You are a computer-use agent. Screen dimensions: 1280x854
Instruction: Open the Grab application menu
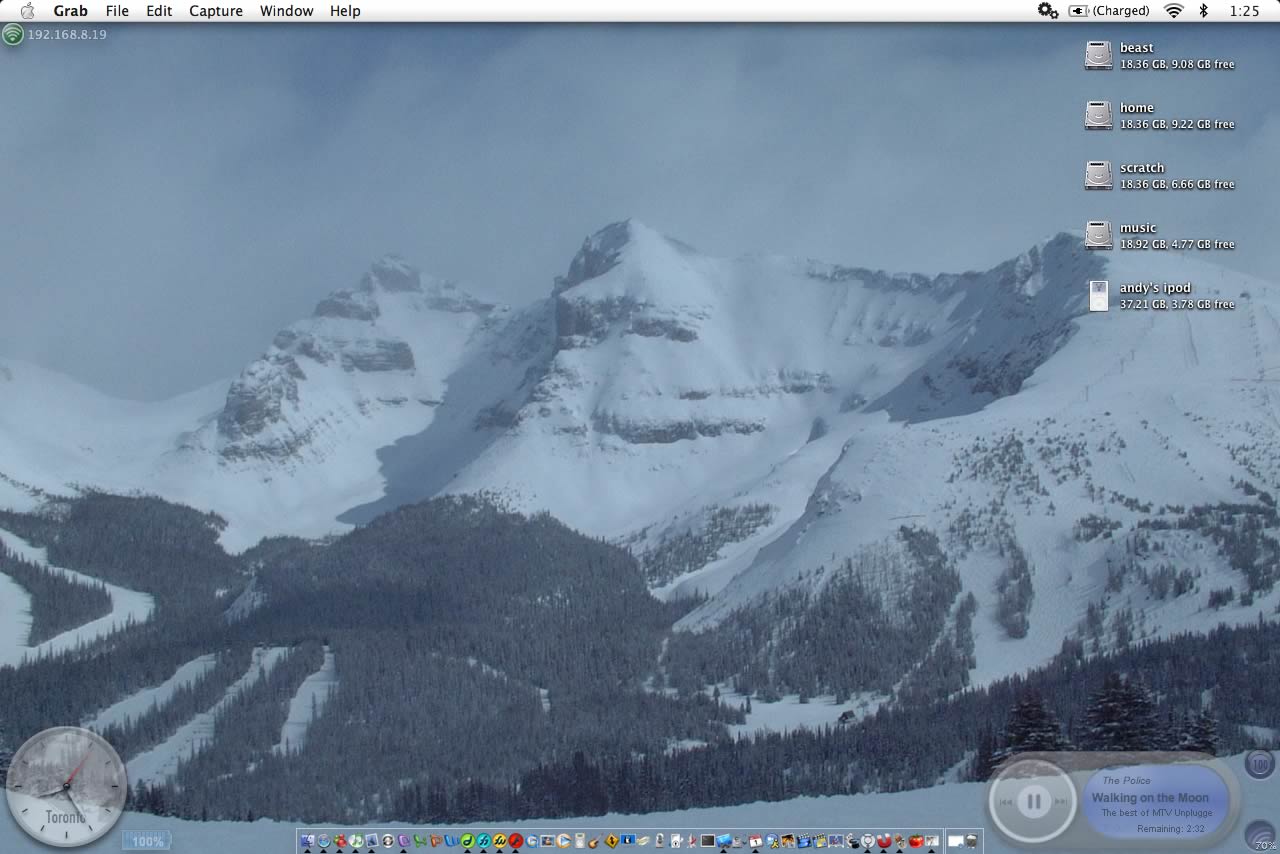[71, 11]
